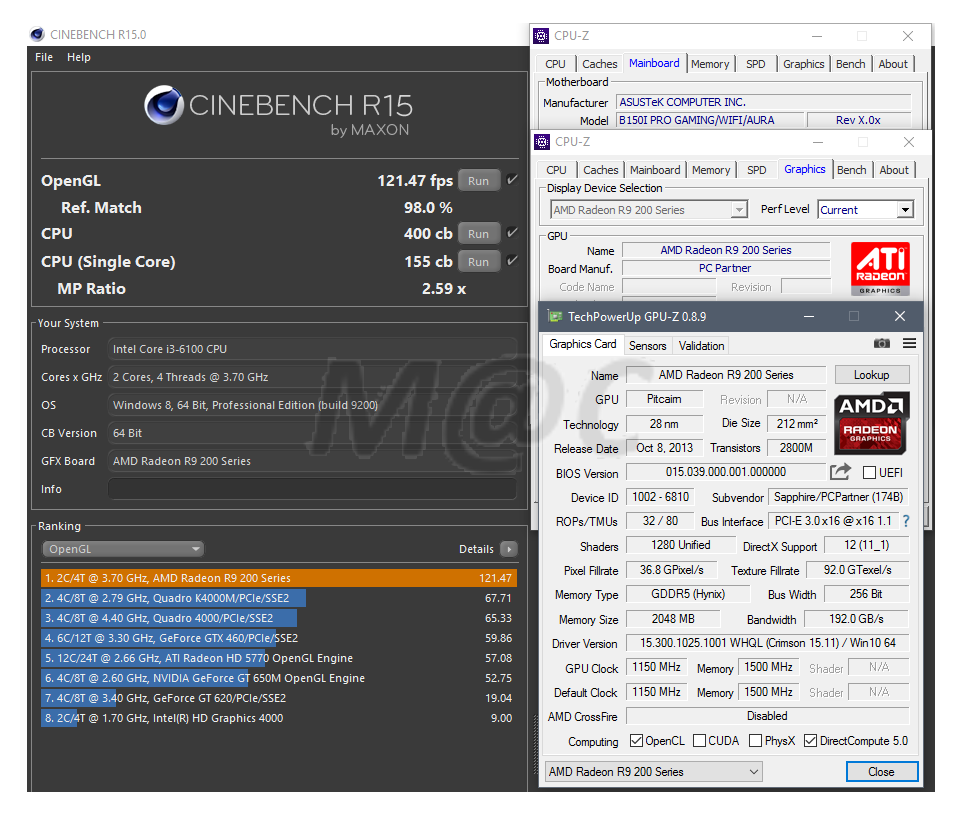Open ranking Details arrow button
The width and height of the screenshot is (962, 815).
(x=509, y=549)
